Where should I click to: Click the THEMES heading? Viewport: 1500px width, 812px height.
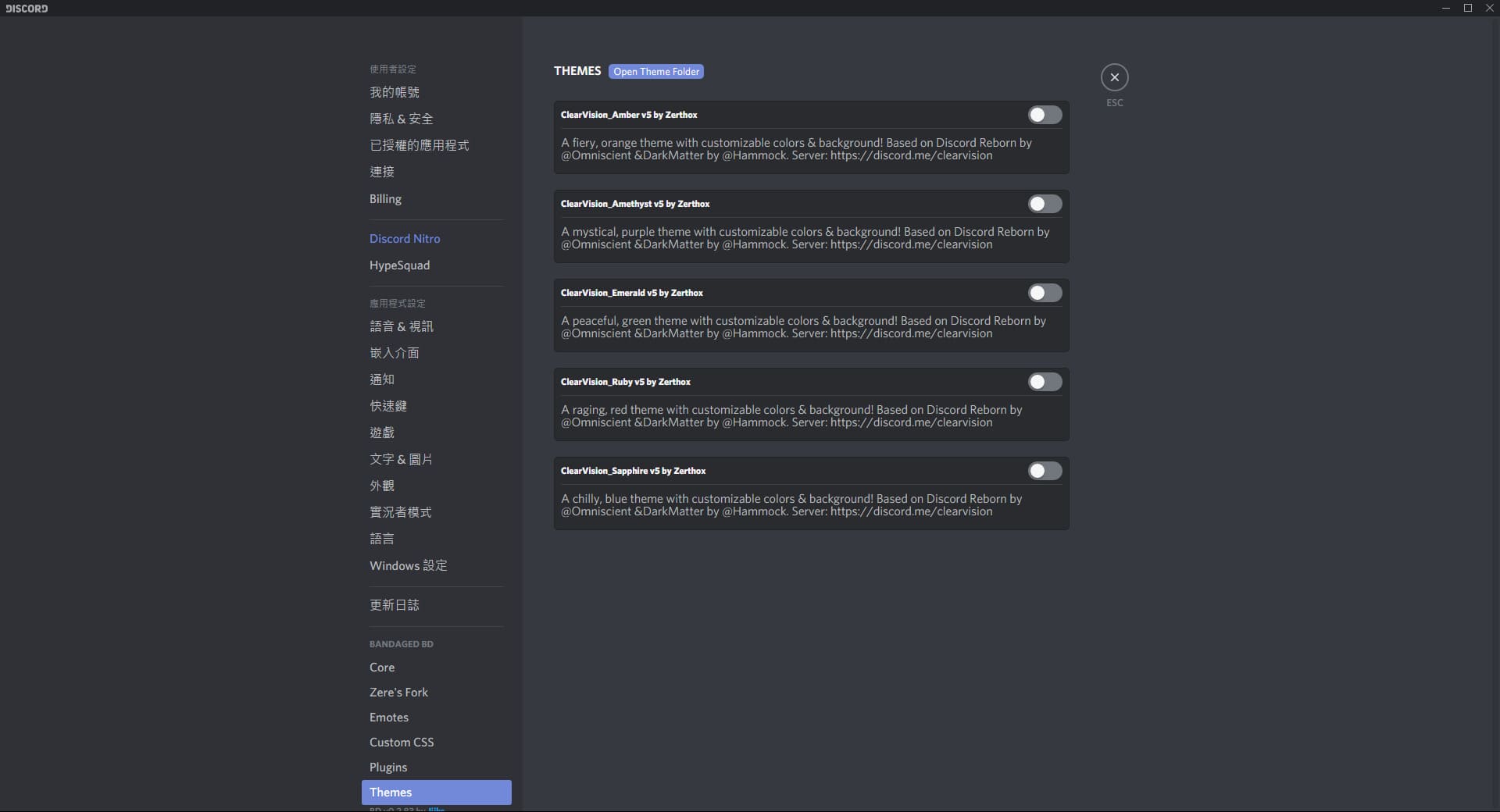tap(577, 71)
